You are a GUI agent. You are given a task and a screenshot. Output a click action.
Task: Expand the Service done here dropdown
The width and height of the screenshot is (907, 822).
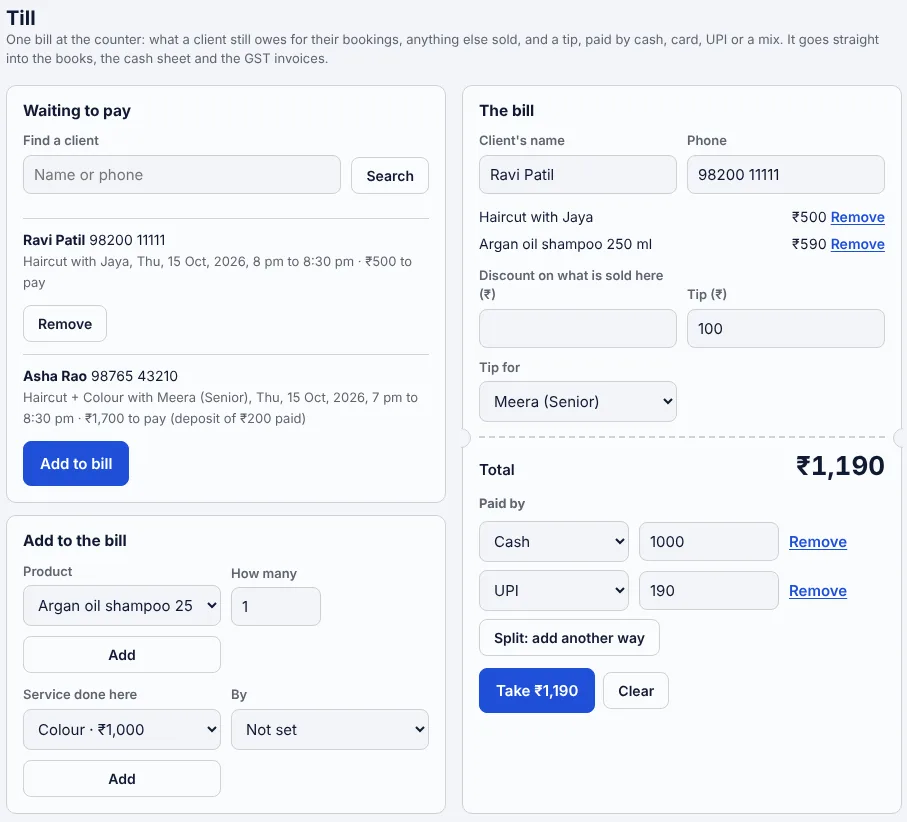[x=121, y=729]
